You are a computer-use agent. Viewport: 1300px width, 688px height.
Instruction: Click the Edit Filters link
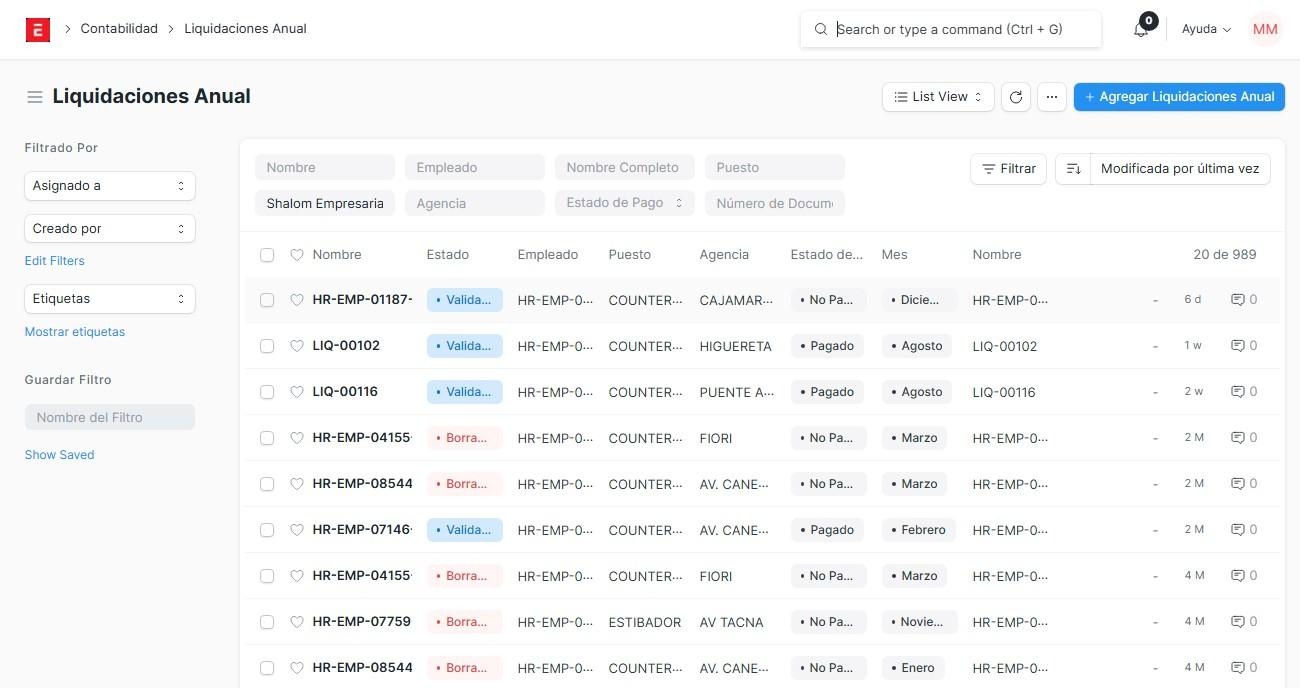tap(54, 261)
